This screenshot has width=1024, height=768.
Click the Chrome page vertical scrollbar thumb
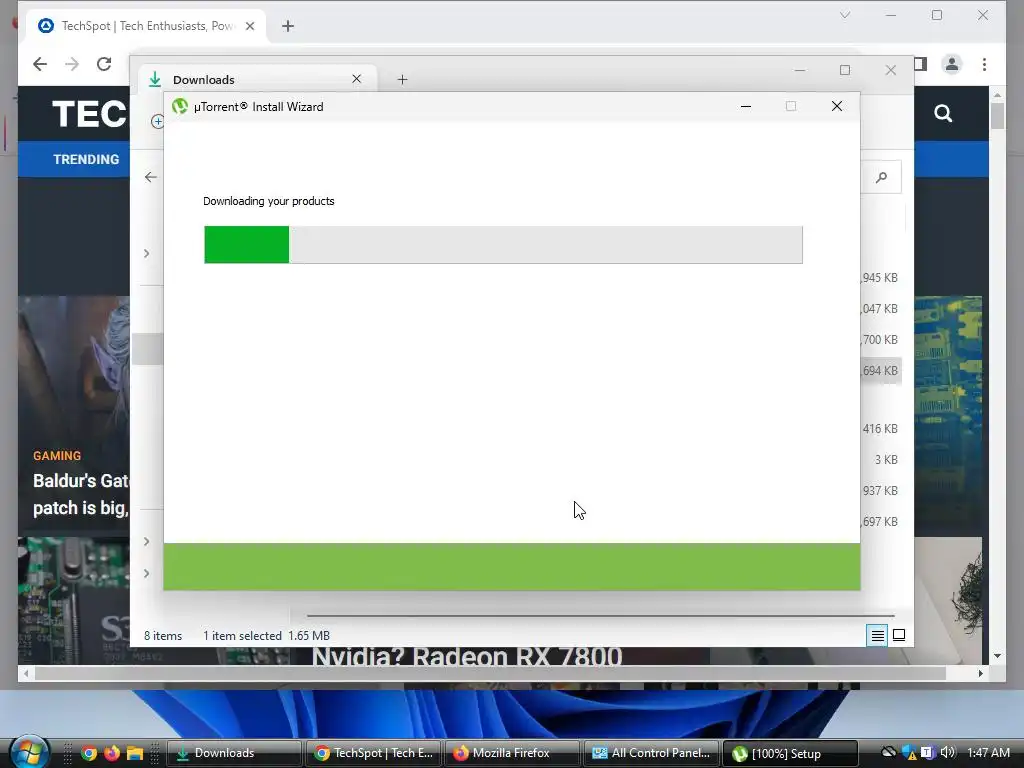[997, 117]
